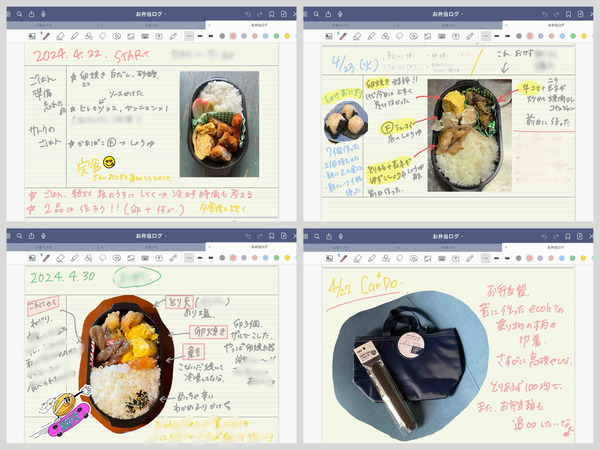Activate the laser pointer tool in the 4/23 note
Image resolution: width=600 pixels, height=450 pixels.
470,36
